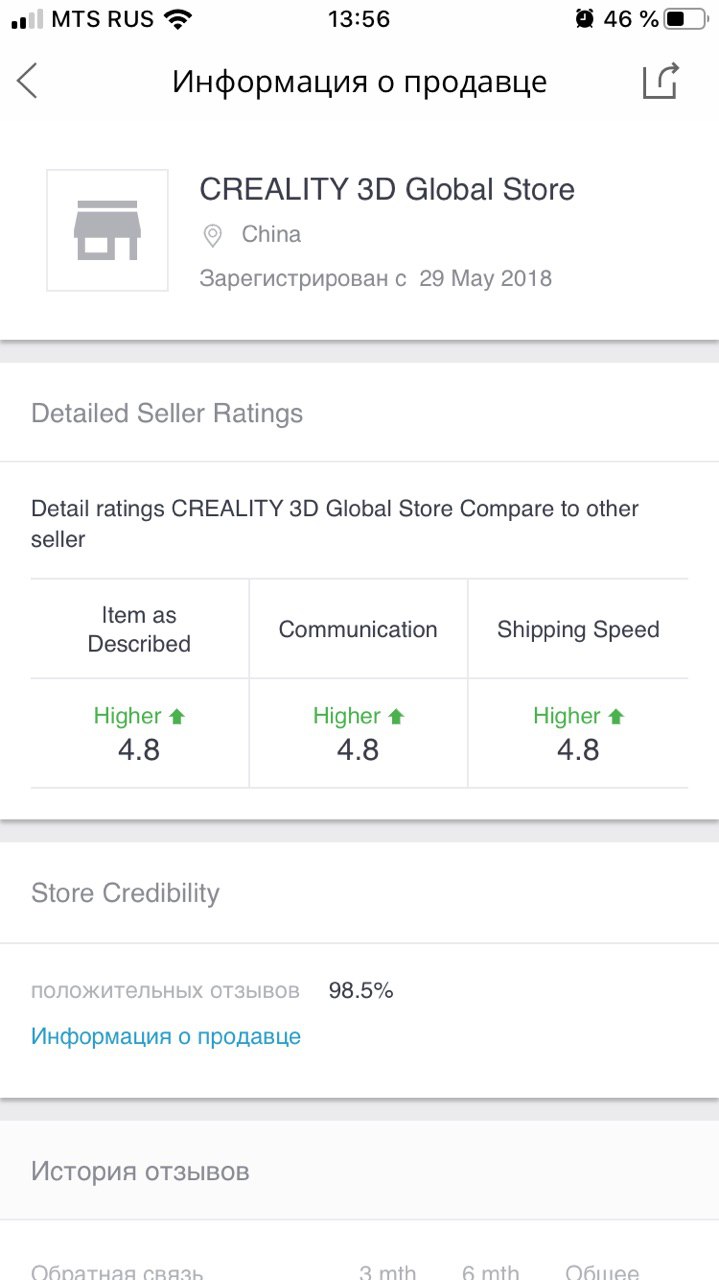Open the blue Информация о продавце link
Viewport: 719px width, 1280px height.
(166, 1036)
